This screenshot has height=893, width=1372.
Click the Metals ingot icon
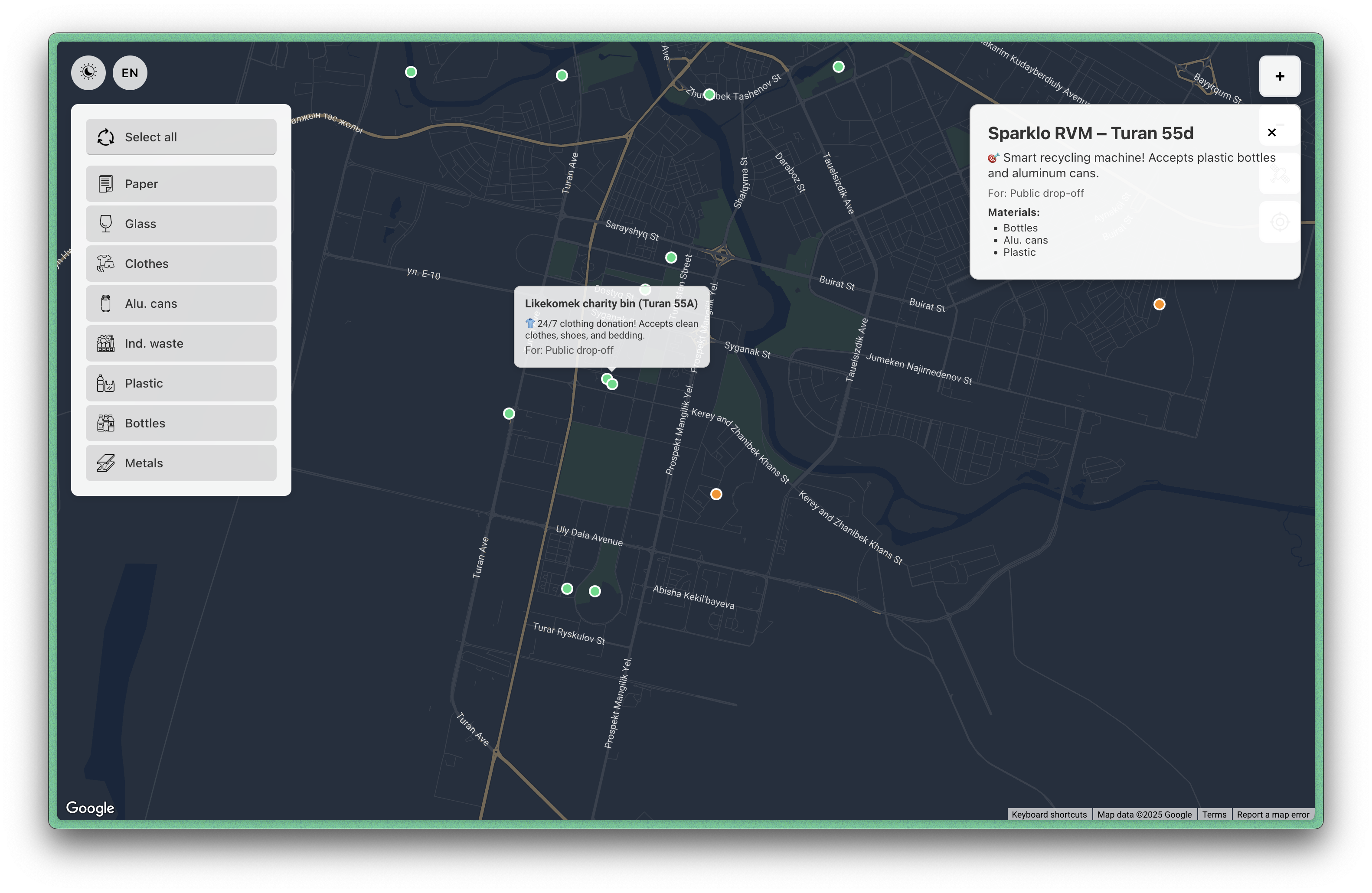pos(105,463)
